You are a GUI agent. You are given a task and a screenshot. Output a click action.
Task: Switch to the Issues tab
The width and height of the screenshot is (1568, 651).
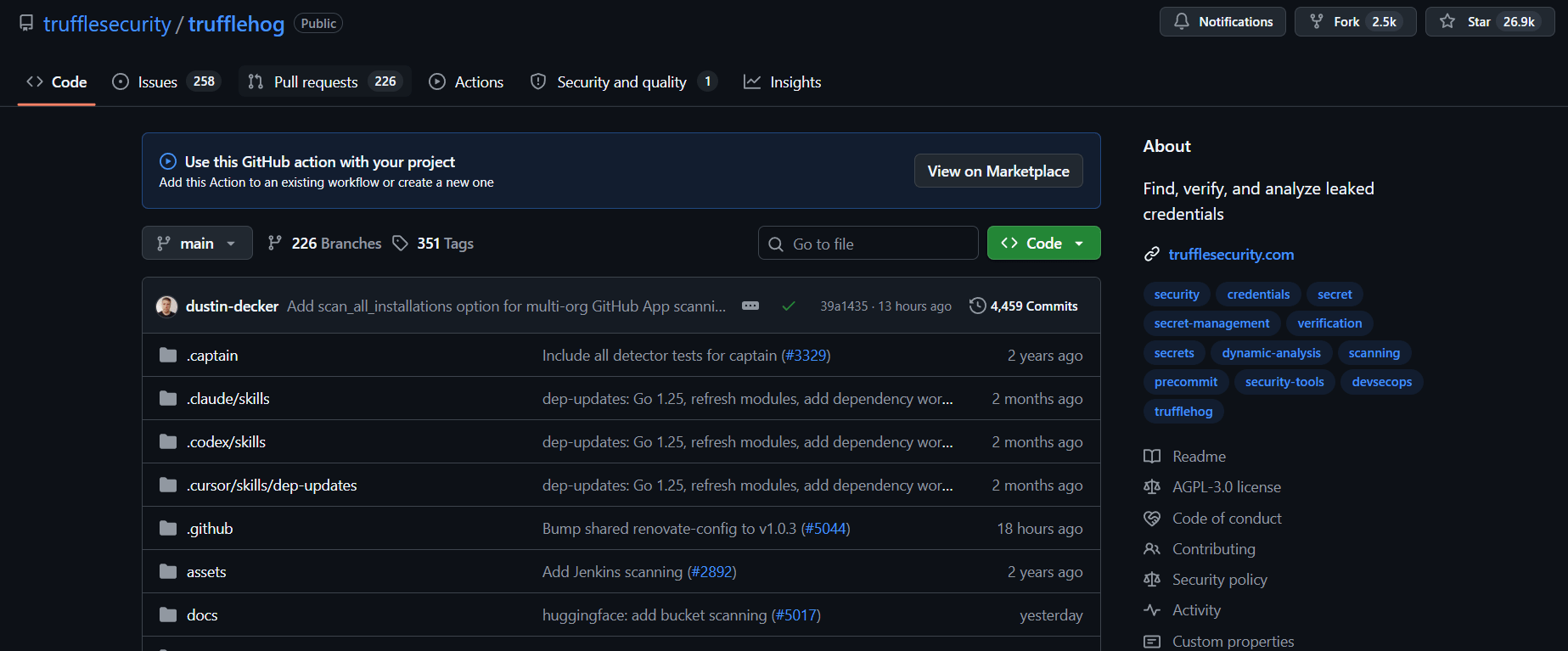pos(166,81)
